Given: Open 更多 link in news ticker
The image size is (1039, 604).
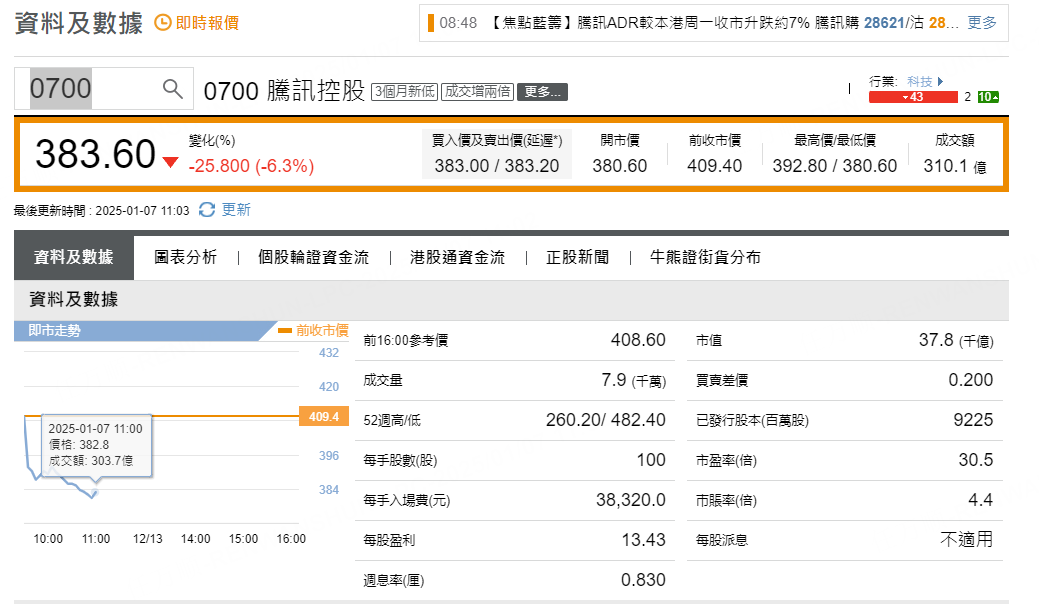Looking at the screenshot, I should (982, 23).
